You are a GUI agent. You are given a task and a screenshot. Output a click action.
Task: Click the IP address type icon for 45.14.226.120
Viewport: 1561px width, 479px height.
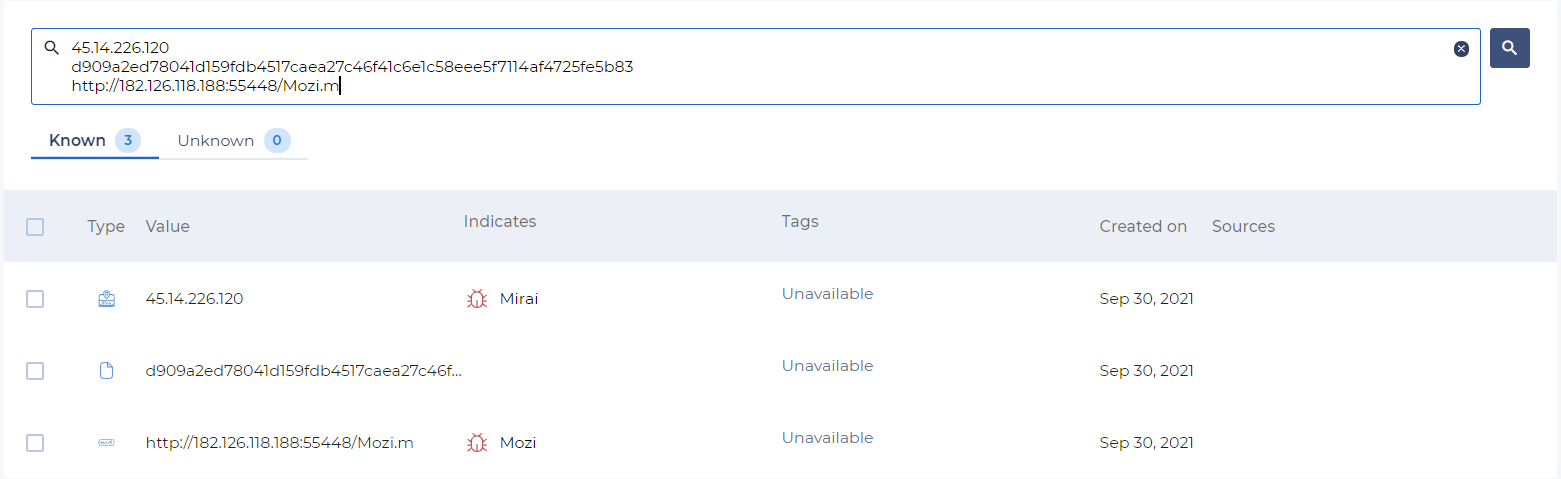click(106, 299)
